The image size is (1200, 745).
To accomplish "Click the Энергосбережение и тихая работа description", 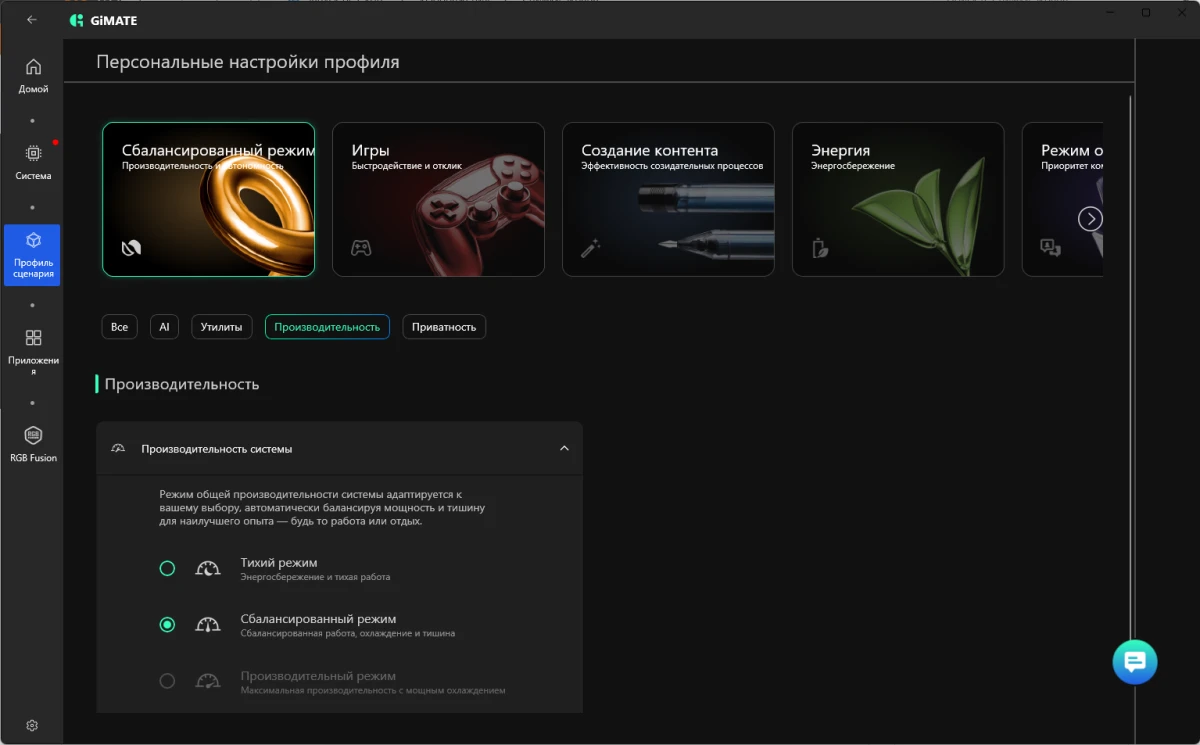I will (x=315, y=577).
